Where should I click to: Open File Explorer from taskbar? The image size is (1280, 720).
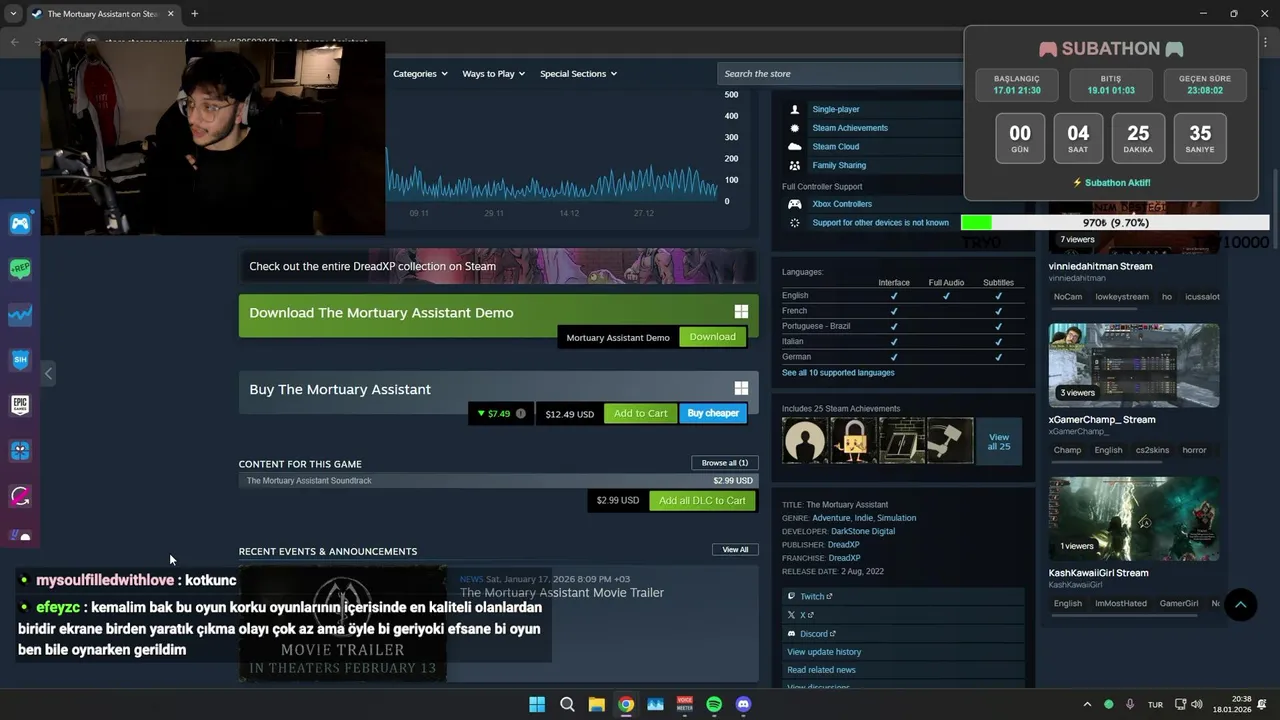click(x=596, y=704)
